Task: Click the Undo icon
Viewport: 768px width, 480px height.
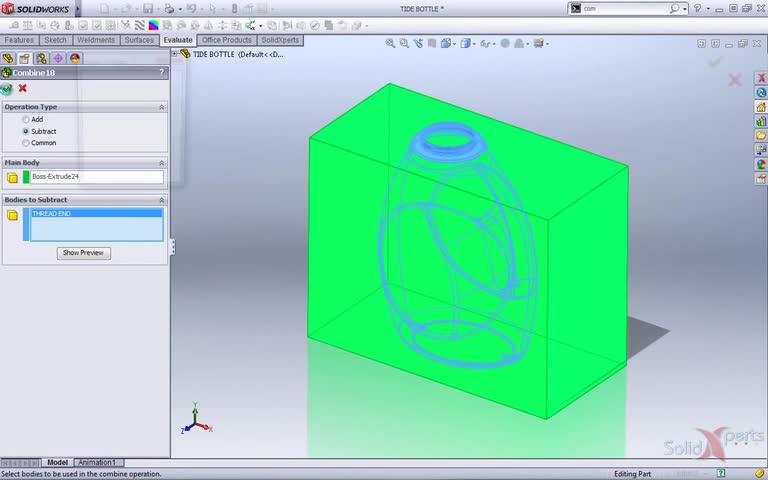Action: click(192, 8)
